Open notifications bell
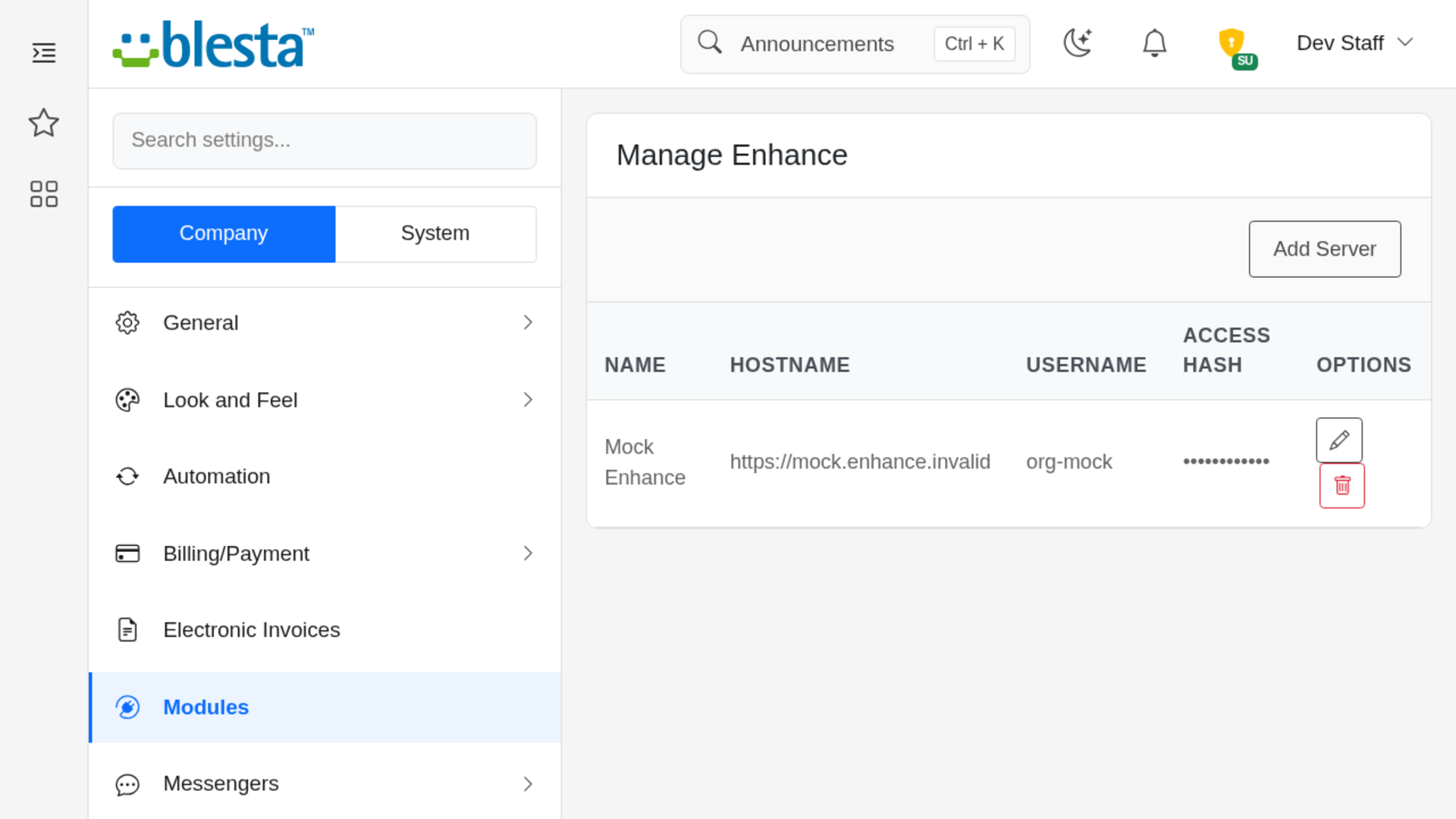The width and height of the screenshot is (1456, 819). coord(1154,43)
